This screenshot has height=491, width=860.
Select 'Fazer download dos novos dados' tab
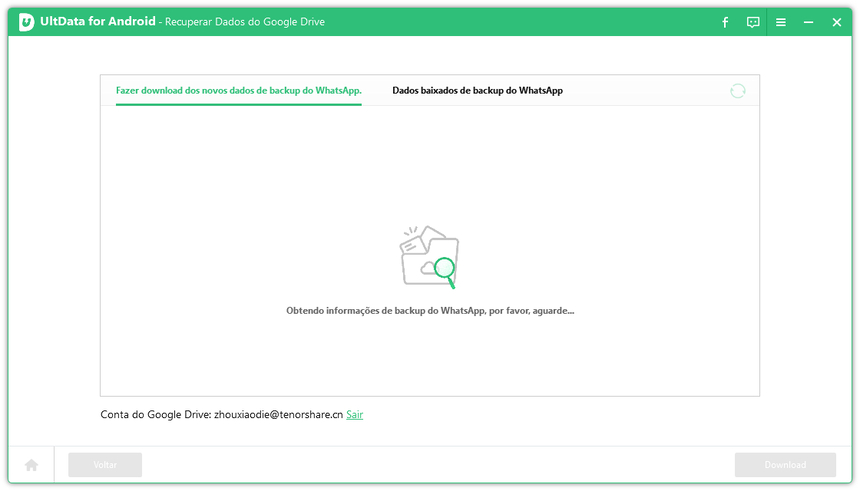click(x=238, y=90)
